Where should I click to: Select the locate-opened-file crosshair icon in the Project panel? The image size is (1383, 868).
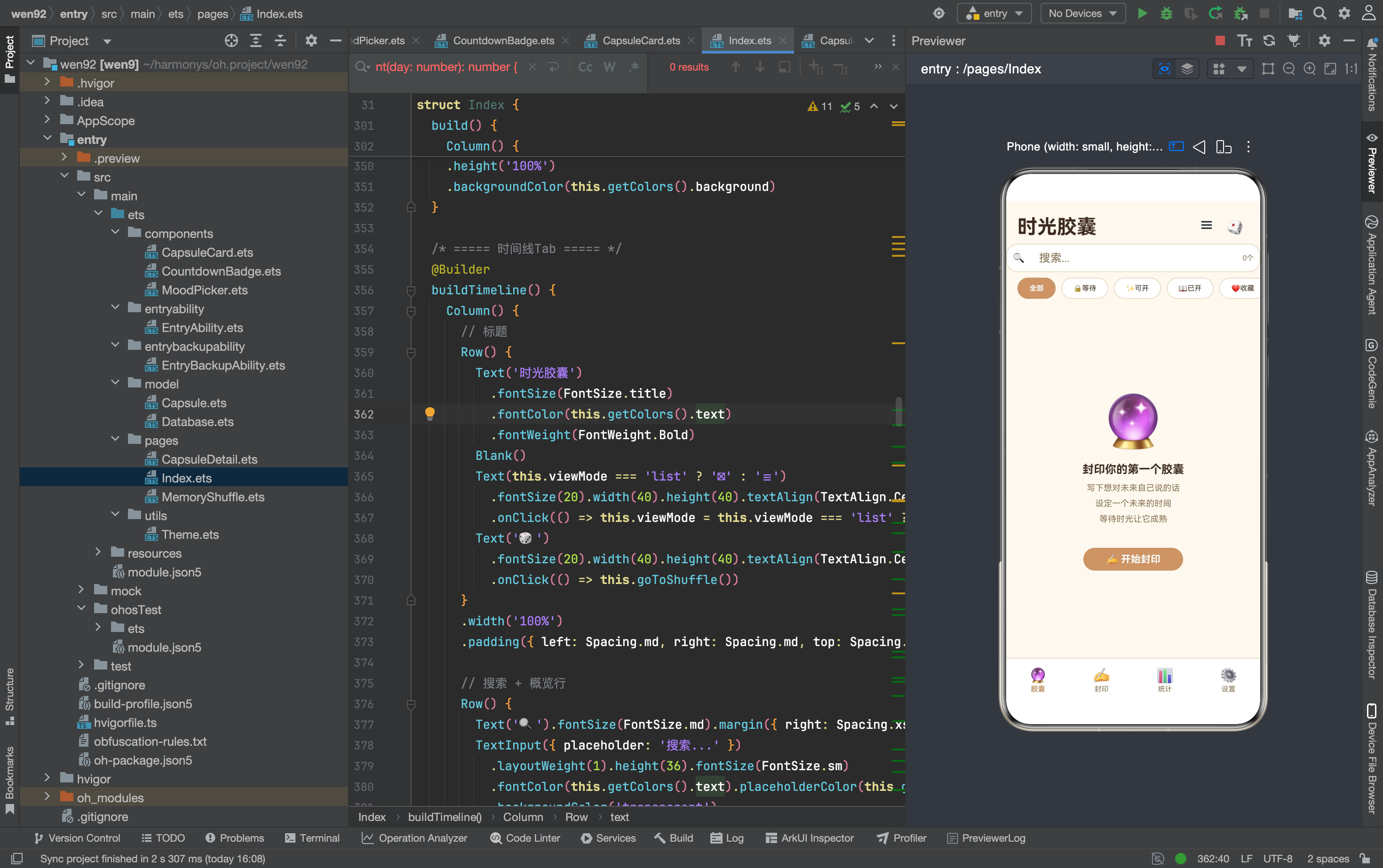tap(231, 41)
